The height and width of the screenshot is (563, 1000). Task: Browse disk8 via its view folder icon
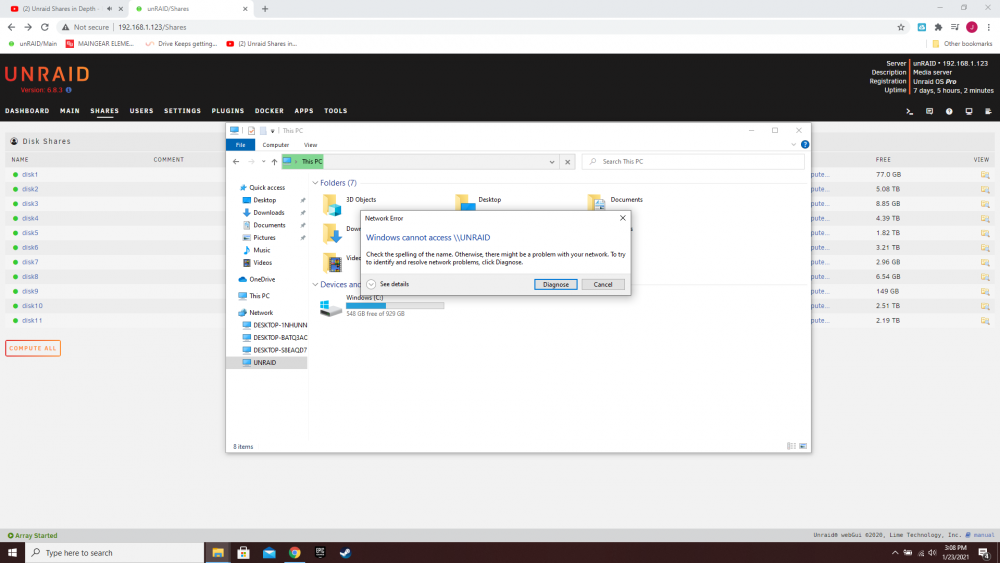(985, 277)
